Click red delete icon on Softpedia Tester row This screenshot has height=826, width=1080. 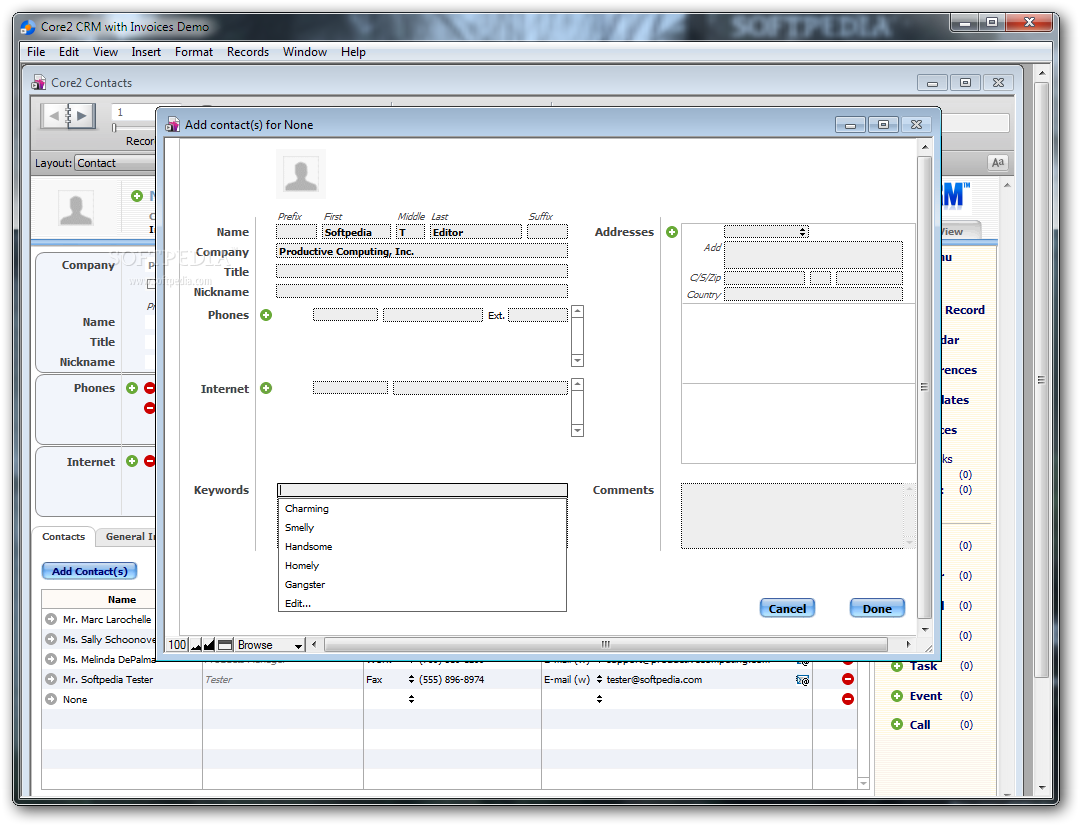[848, 679]
